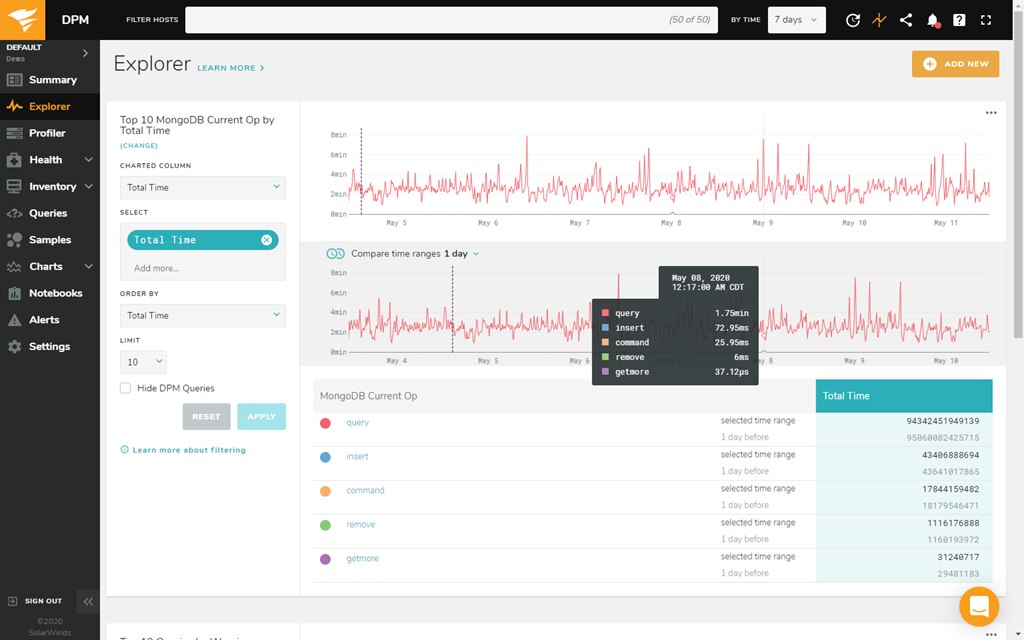The width and height of the screenshot is (1024, 640).
Task: Click the LEARN MORE link
Action: click(x=226, y=67)
